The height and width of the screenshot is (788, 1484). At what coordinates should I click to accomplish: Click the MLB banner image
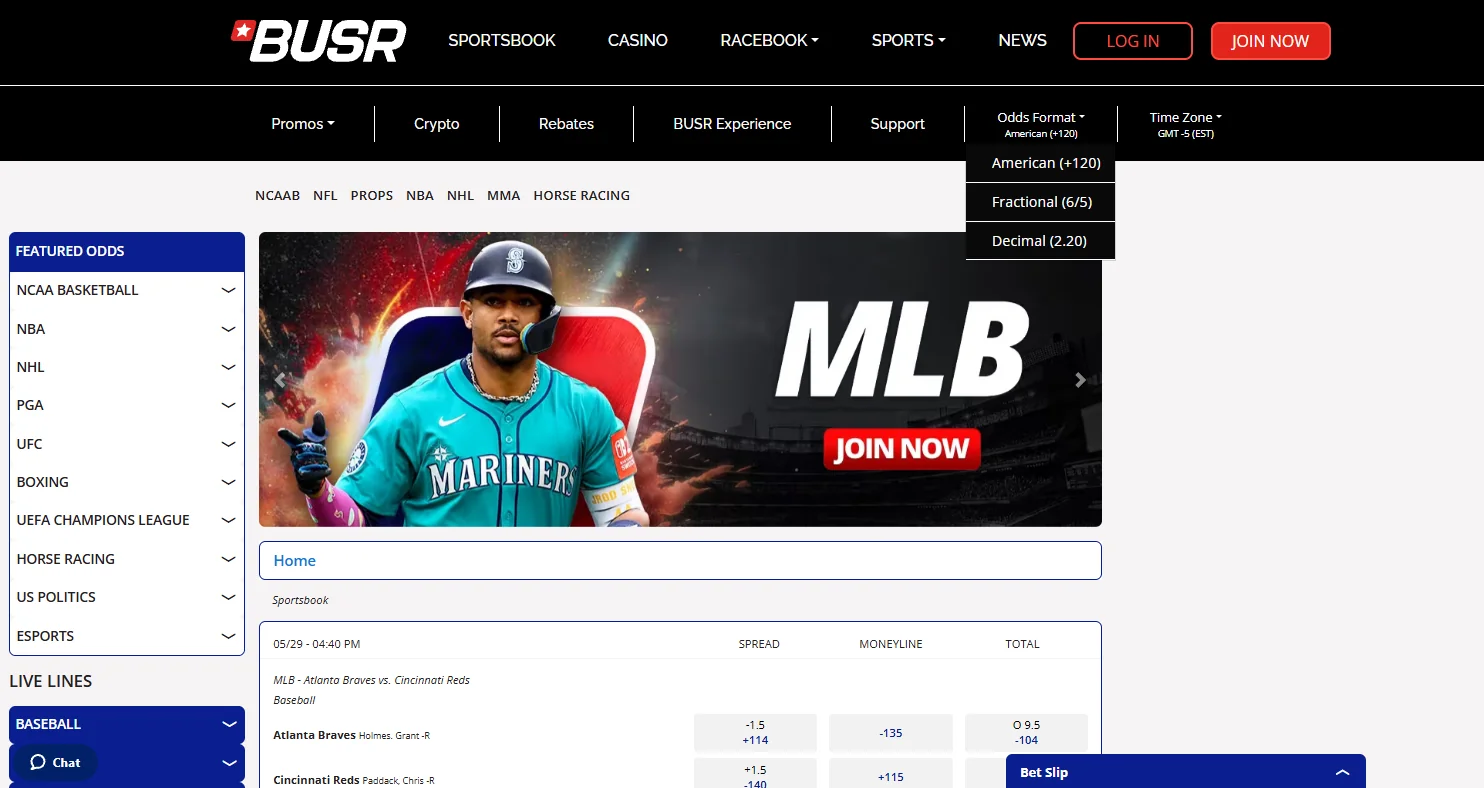tap(680, 380)
